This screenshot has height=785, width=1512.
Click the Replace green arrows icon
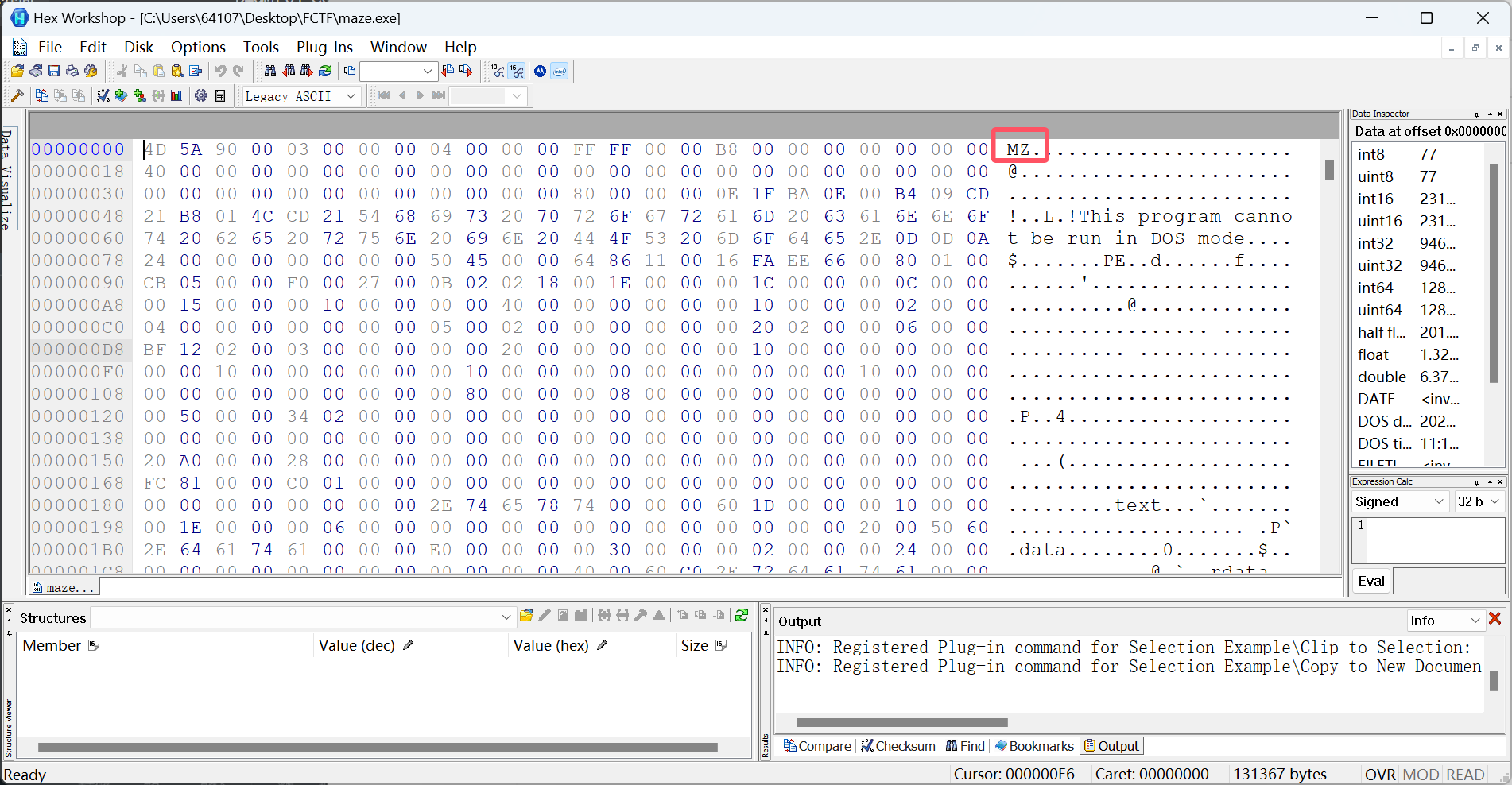(x=325, y=72)
